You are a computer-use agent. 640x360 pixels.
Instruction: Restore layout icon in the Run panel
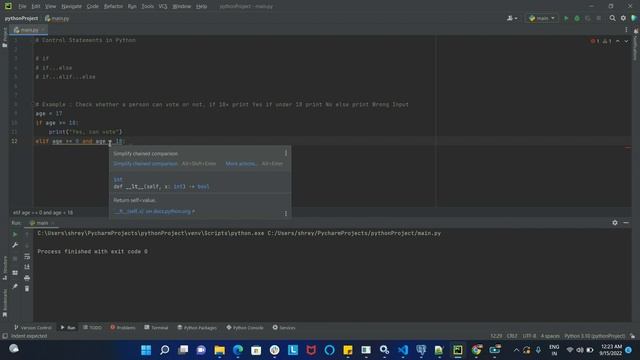click(x=15, y=273)
